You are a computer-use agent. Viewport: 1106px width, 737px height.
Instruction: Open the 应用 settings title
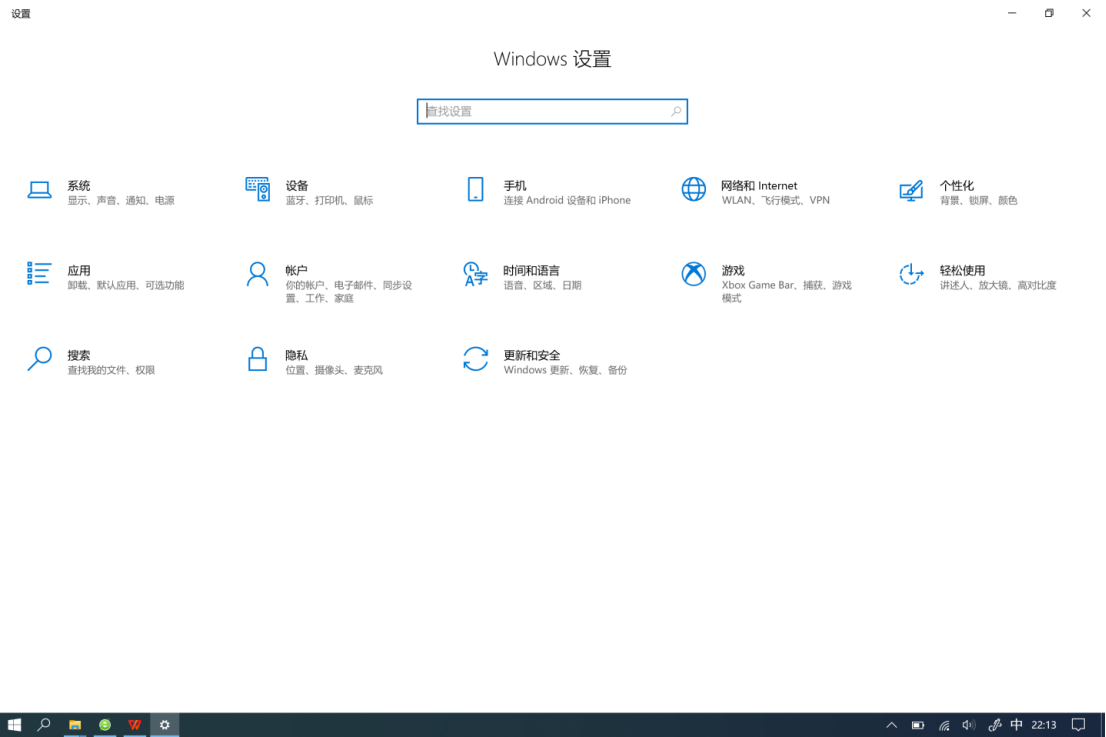pos(79,270)
